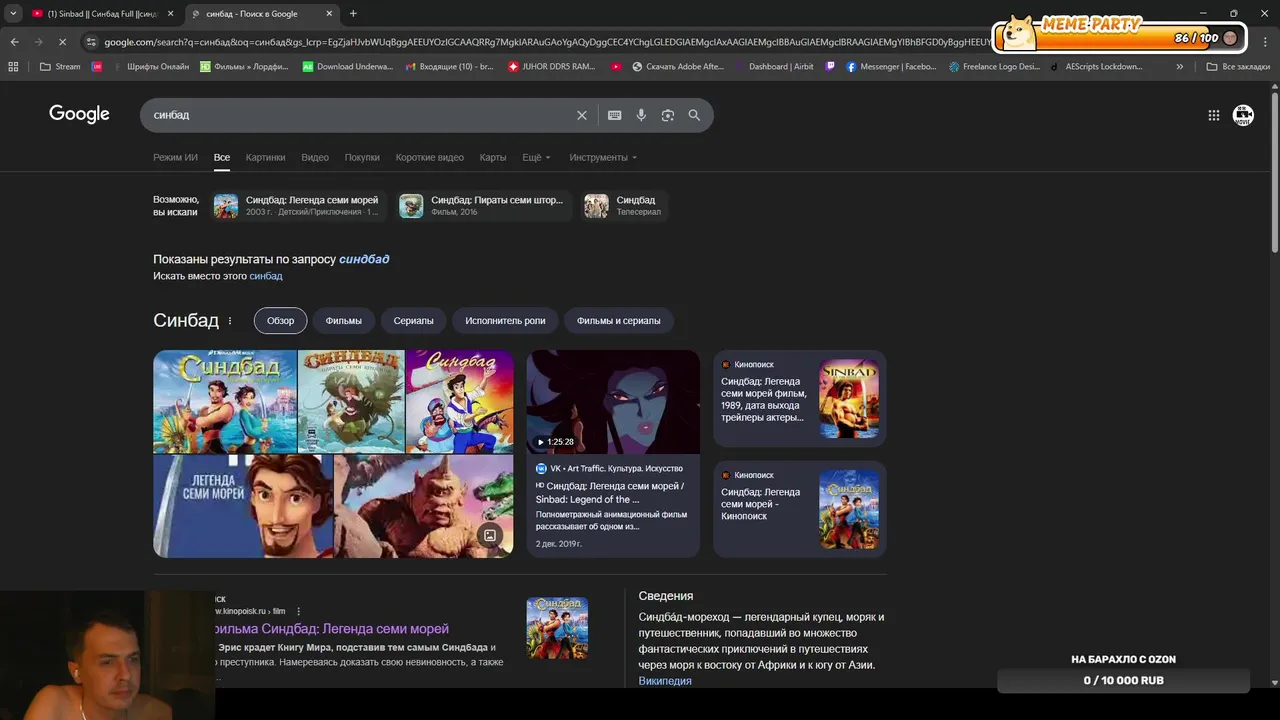Select the Сериалы filter chip
Screen dimensions: 1280x720
[414, 321]
